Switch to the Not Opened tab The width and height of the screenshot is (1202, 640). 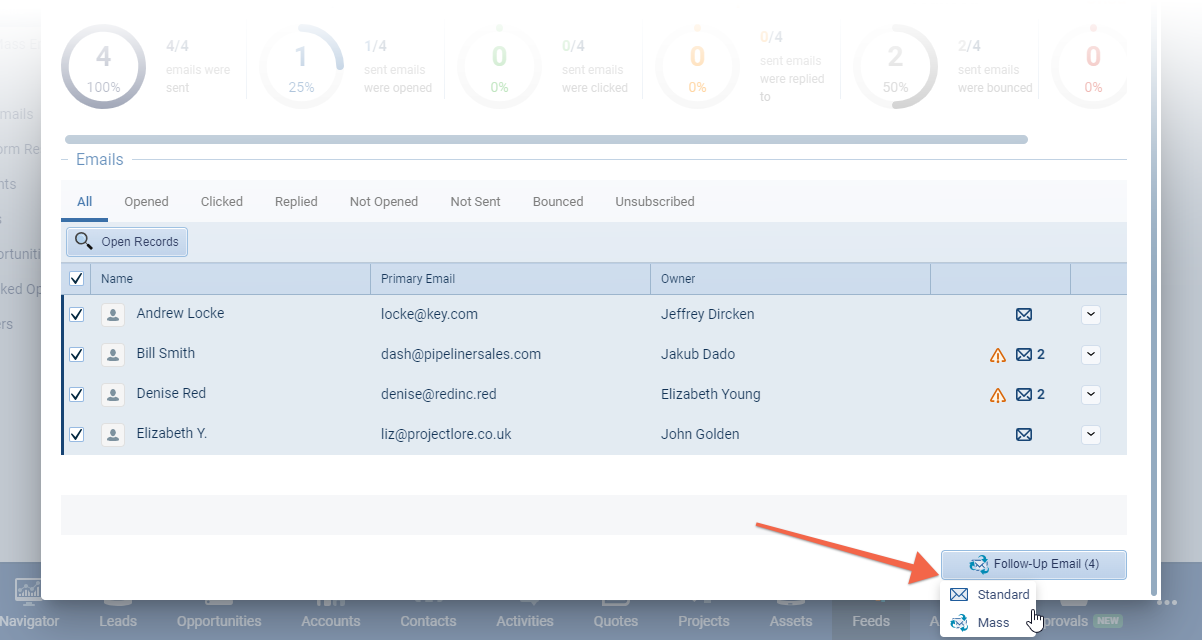point(384,202)
